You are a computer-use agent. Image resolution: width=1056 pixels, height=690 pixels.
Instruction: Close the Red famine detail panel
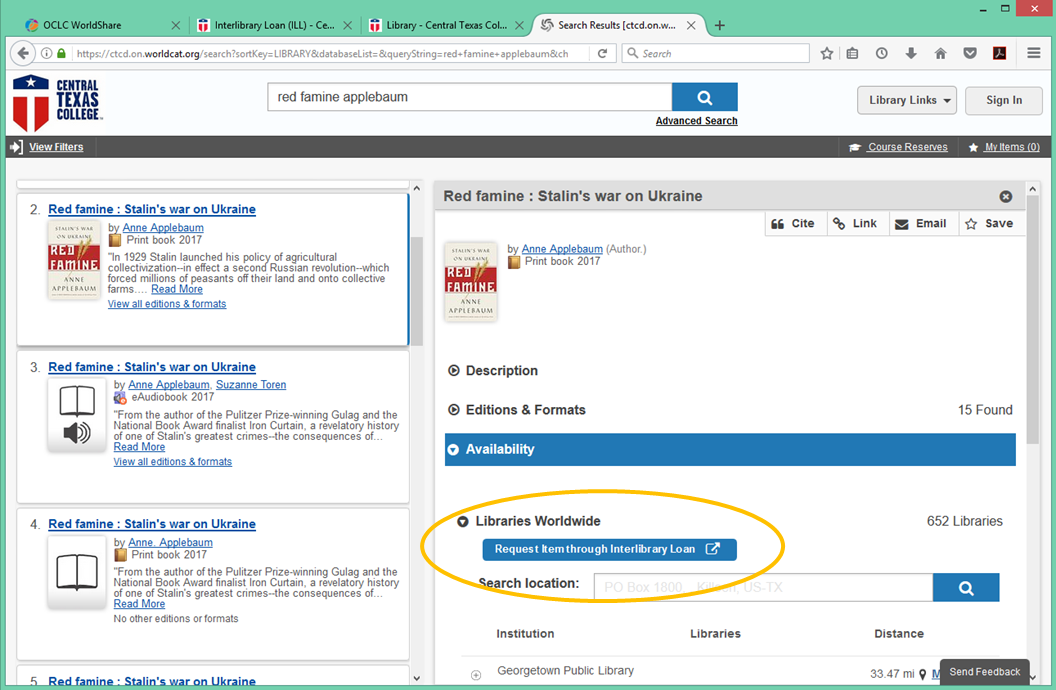[1005, 197]
